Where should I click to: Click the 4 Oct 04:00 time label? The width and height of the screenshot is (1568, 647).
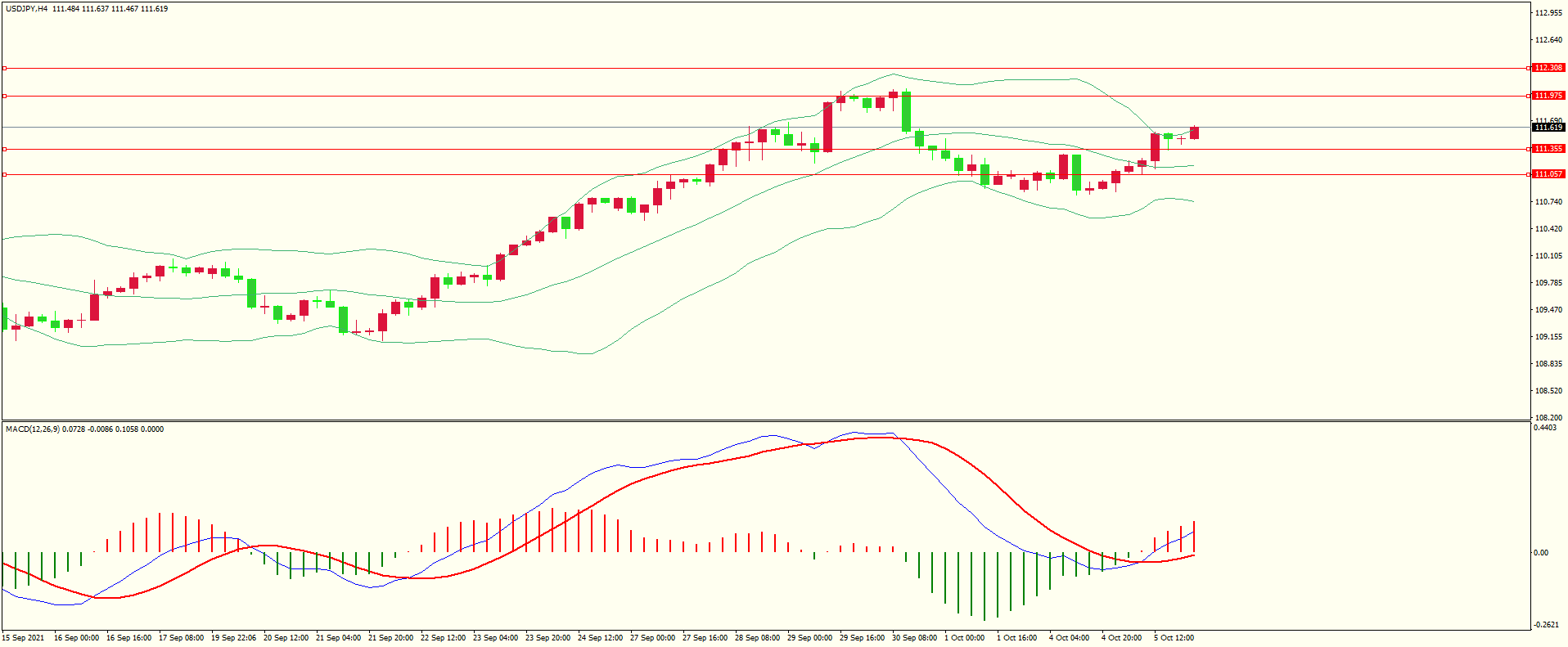(1069, 638)
